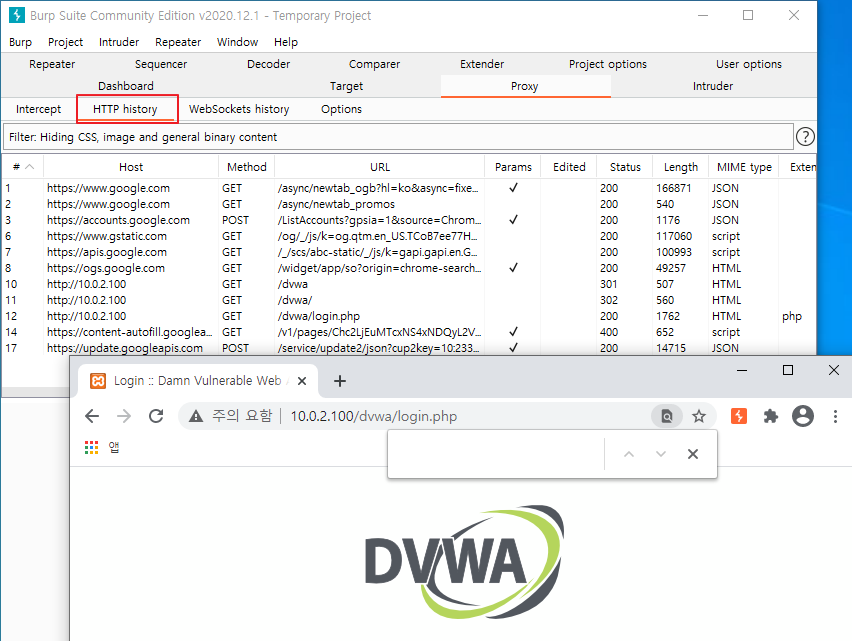Switch to the Intruder tool tab

click(x=713, y=86)
